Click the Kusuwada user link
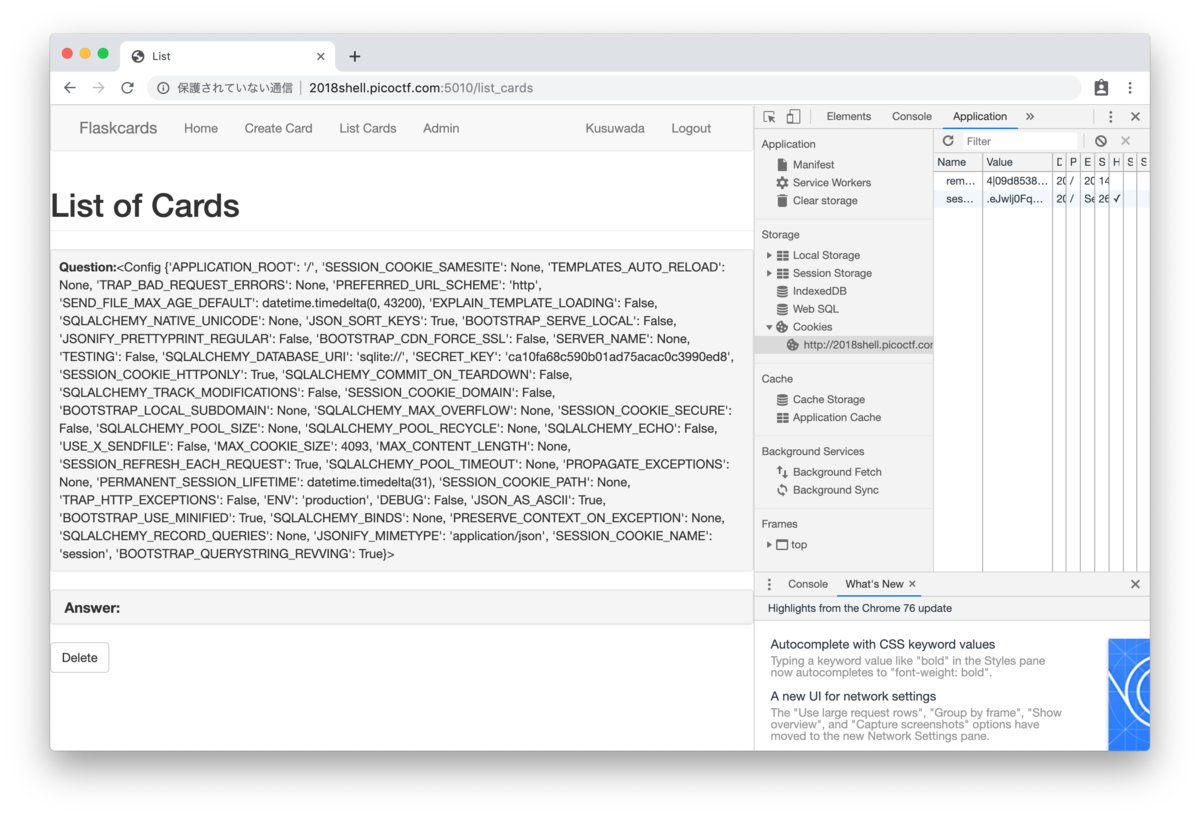 (615, 128)
